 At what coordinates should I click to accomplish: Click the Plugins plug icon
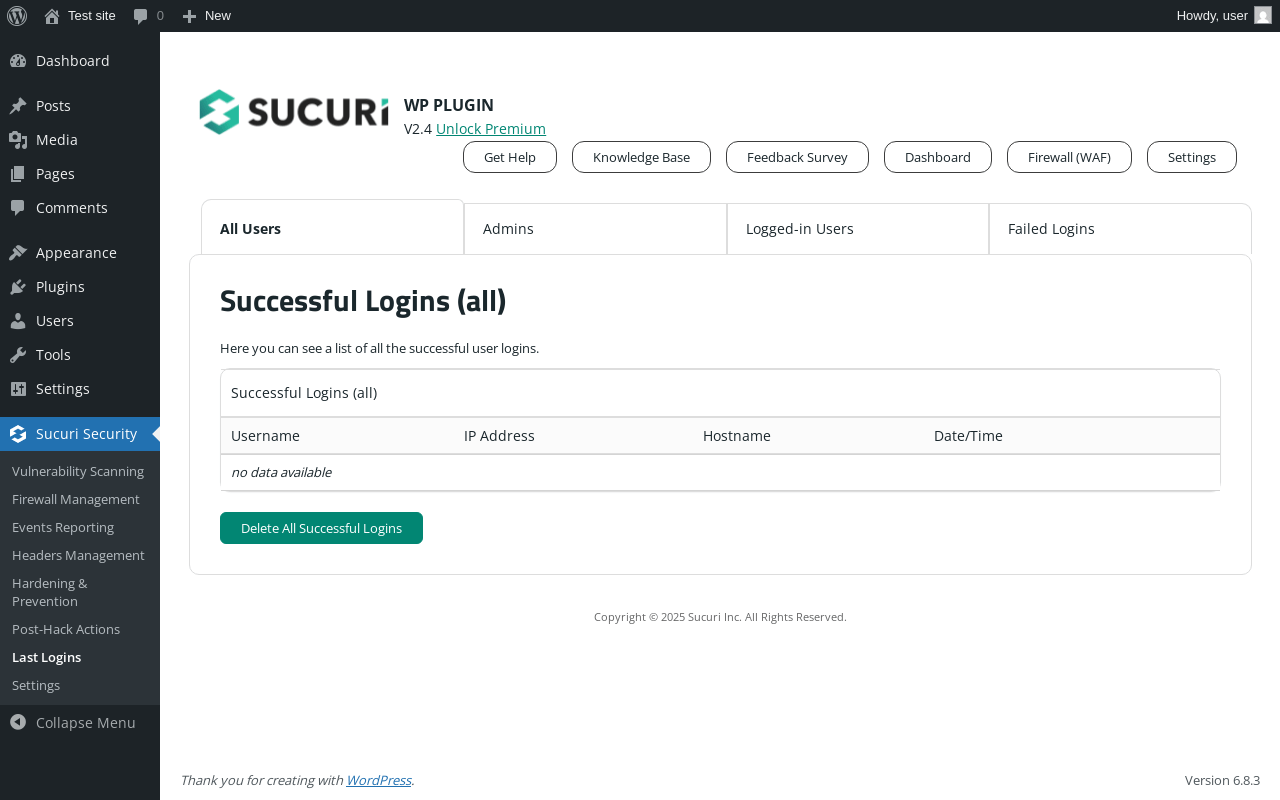click(18, 287)
